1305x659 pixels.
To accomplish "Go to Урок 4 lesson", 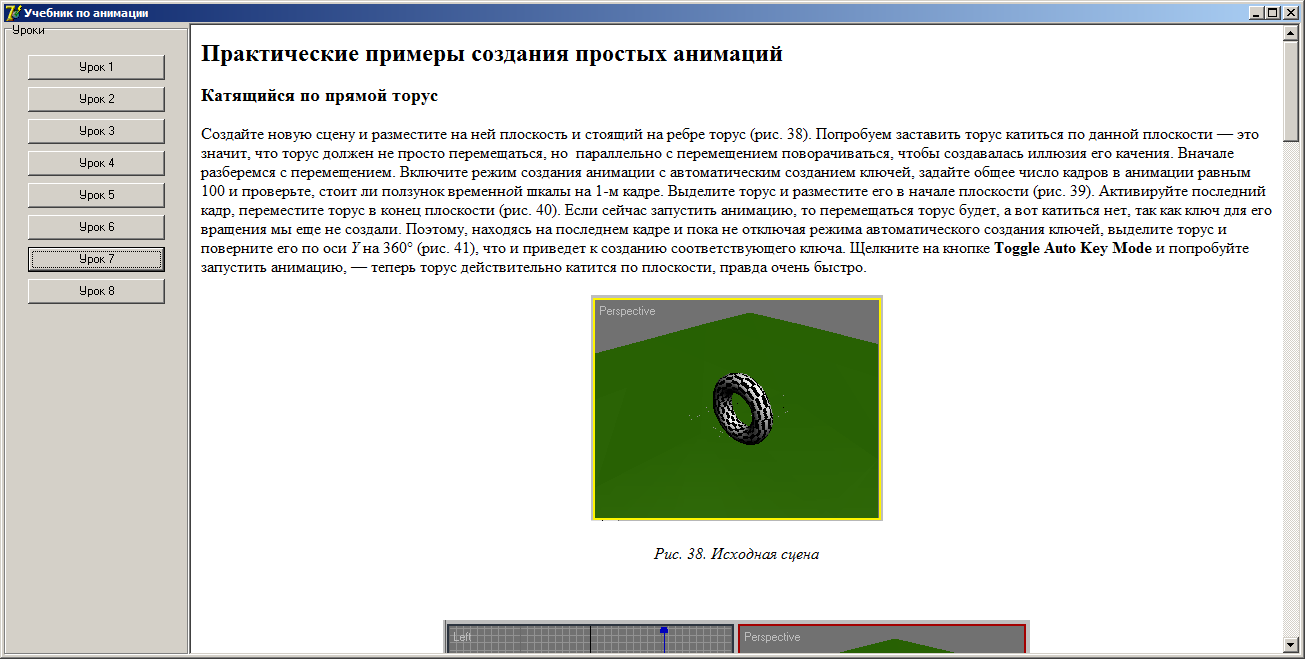I will pyautogui.click(x=96, y=163).
